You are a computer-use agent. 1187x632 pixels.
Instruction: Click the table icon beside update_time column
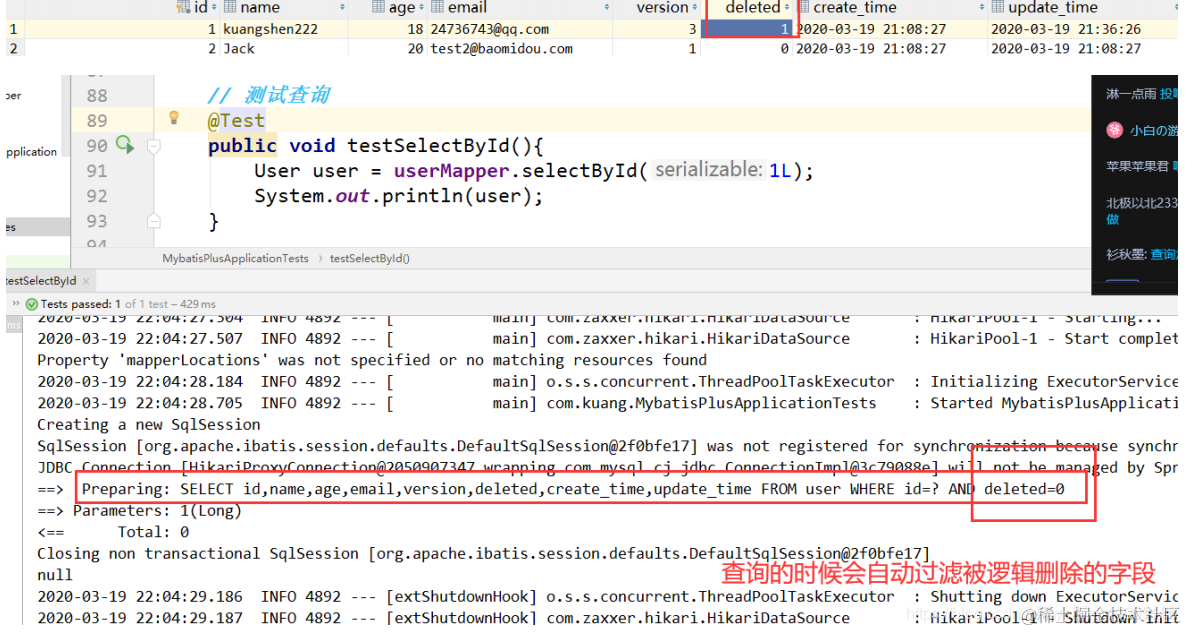(999, 8)
